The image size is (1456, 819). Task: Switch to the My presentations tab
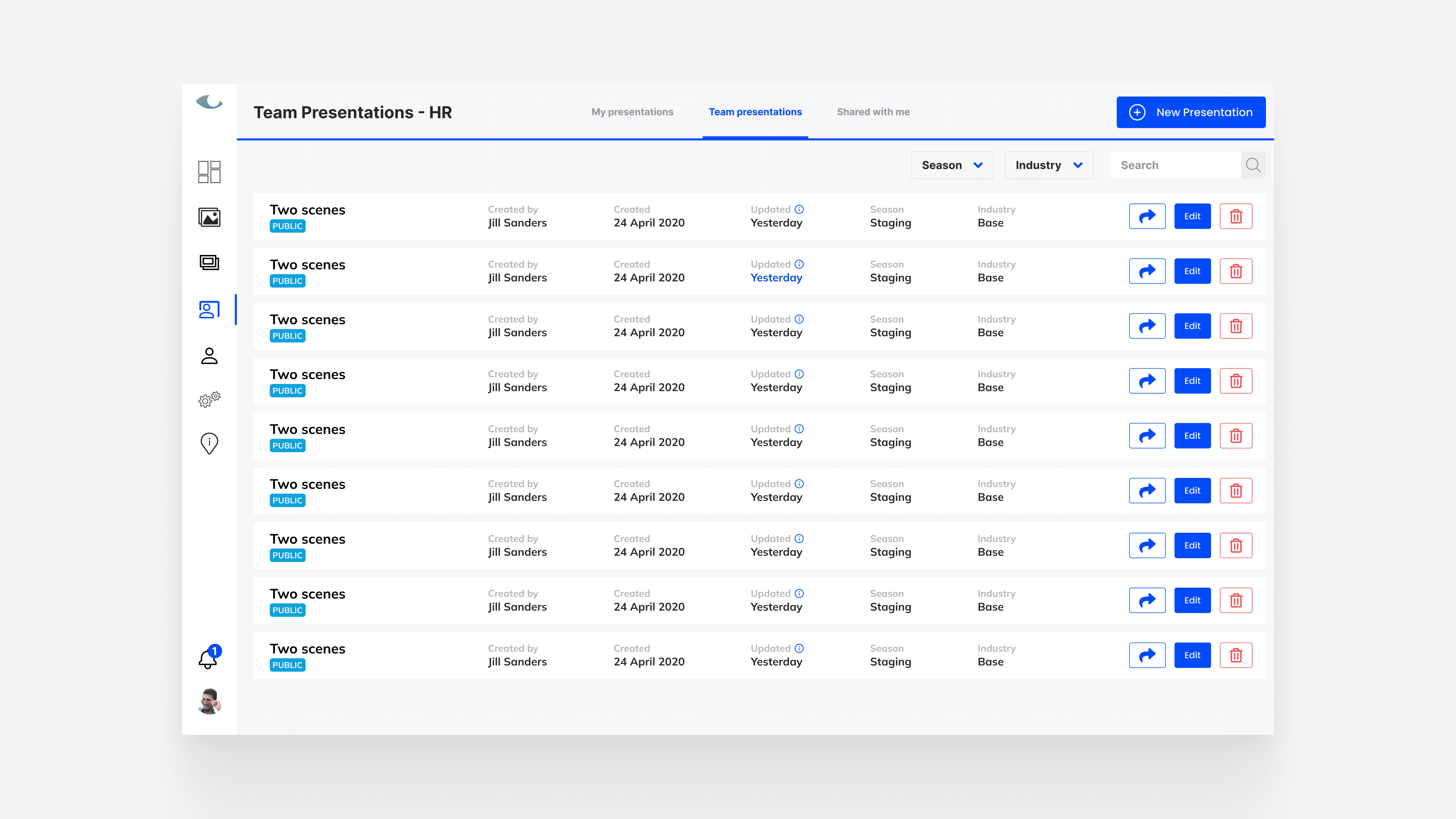[632, 112]
